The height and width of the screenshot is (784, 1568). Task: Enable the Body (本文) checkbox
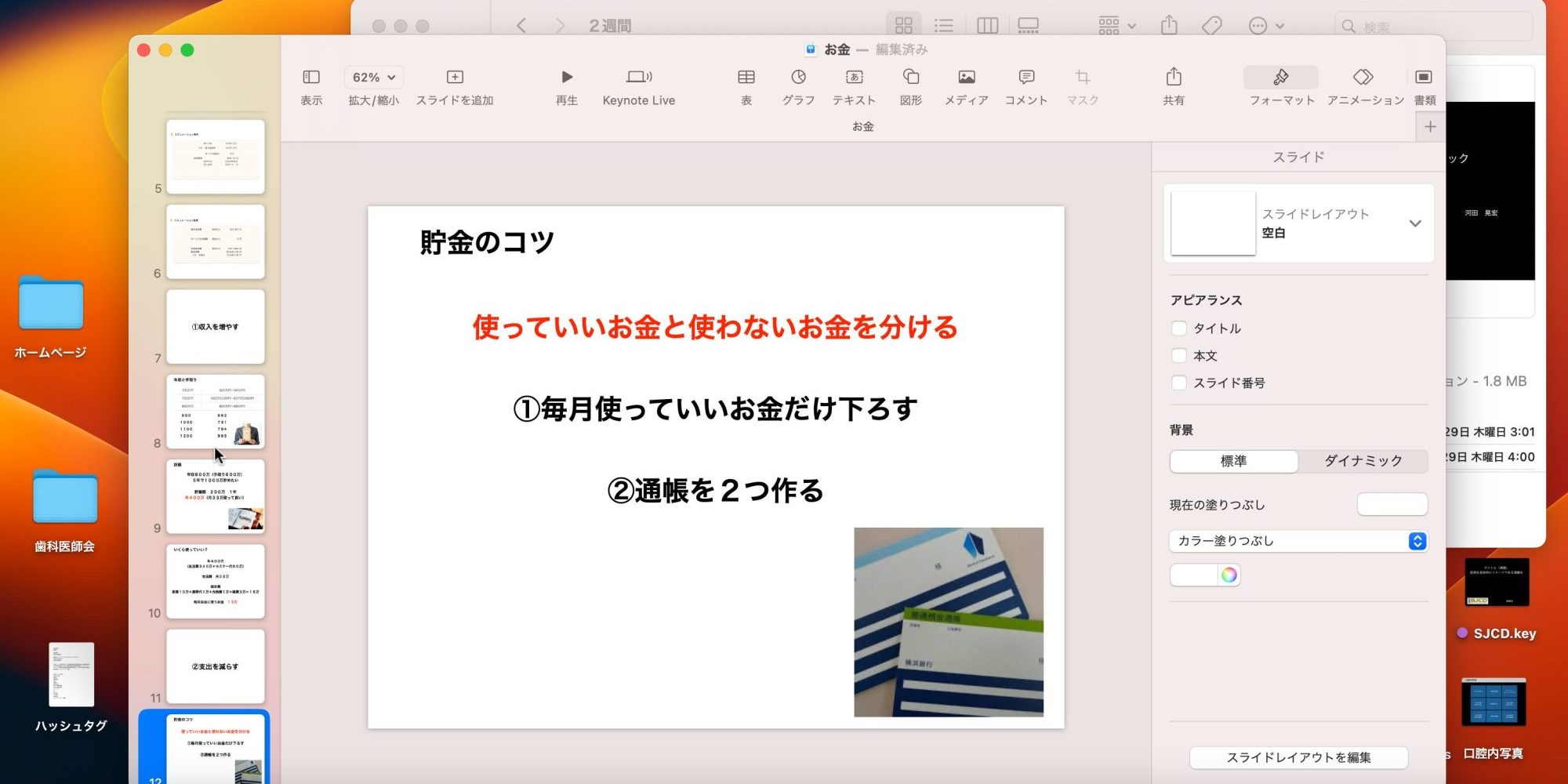pyautogui.click(x=1178, y=356)
